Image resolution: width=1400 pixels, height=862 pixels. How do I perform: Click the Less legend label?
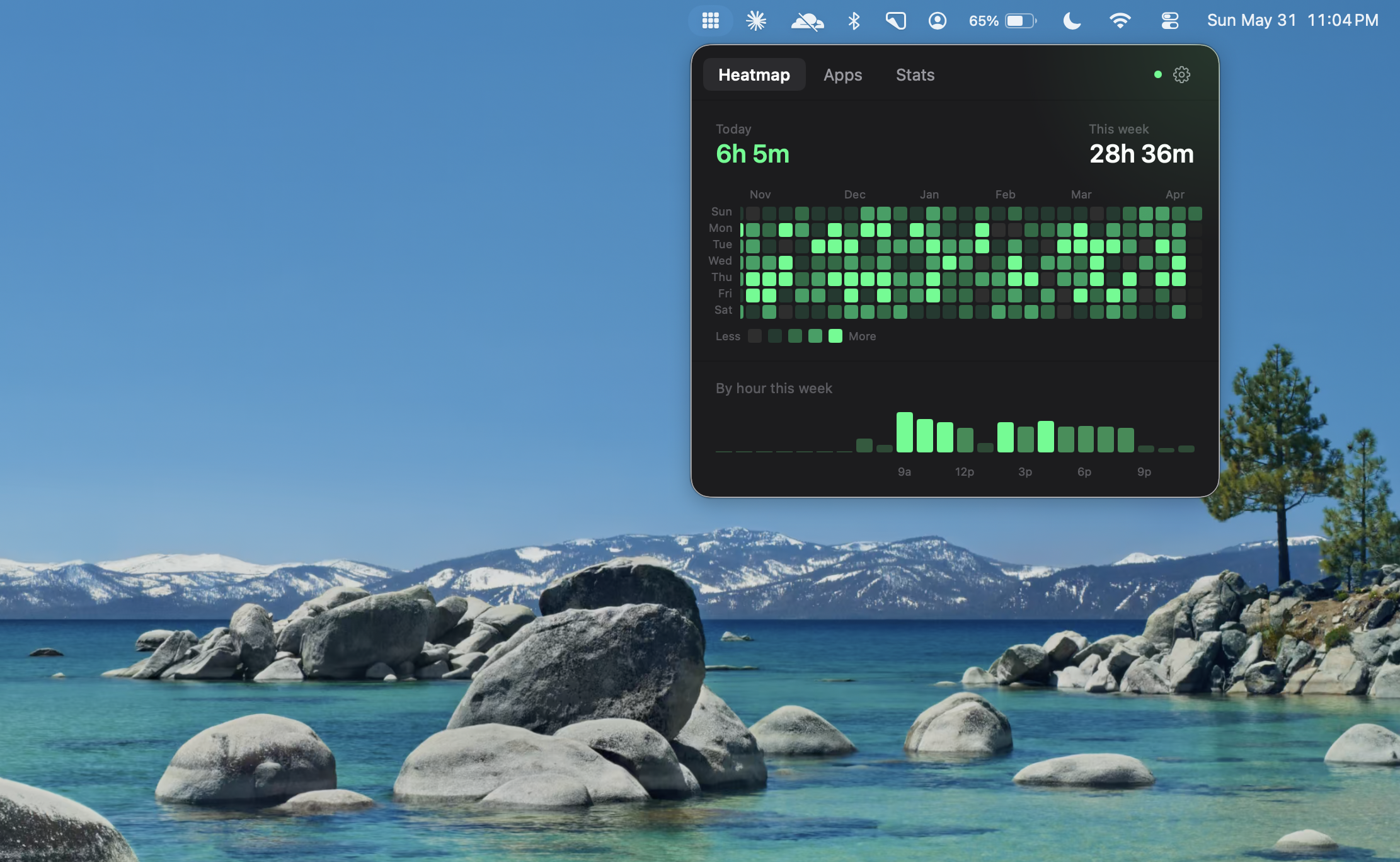(x=728, y=336)
